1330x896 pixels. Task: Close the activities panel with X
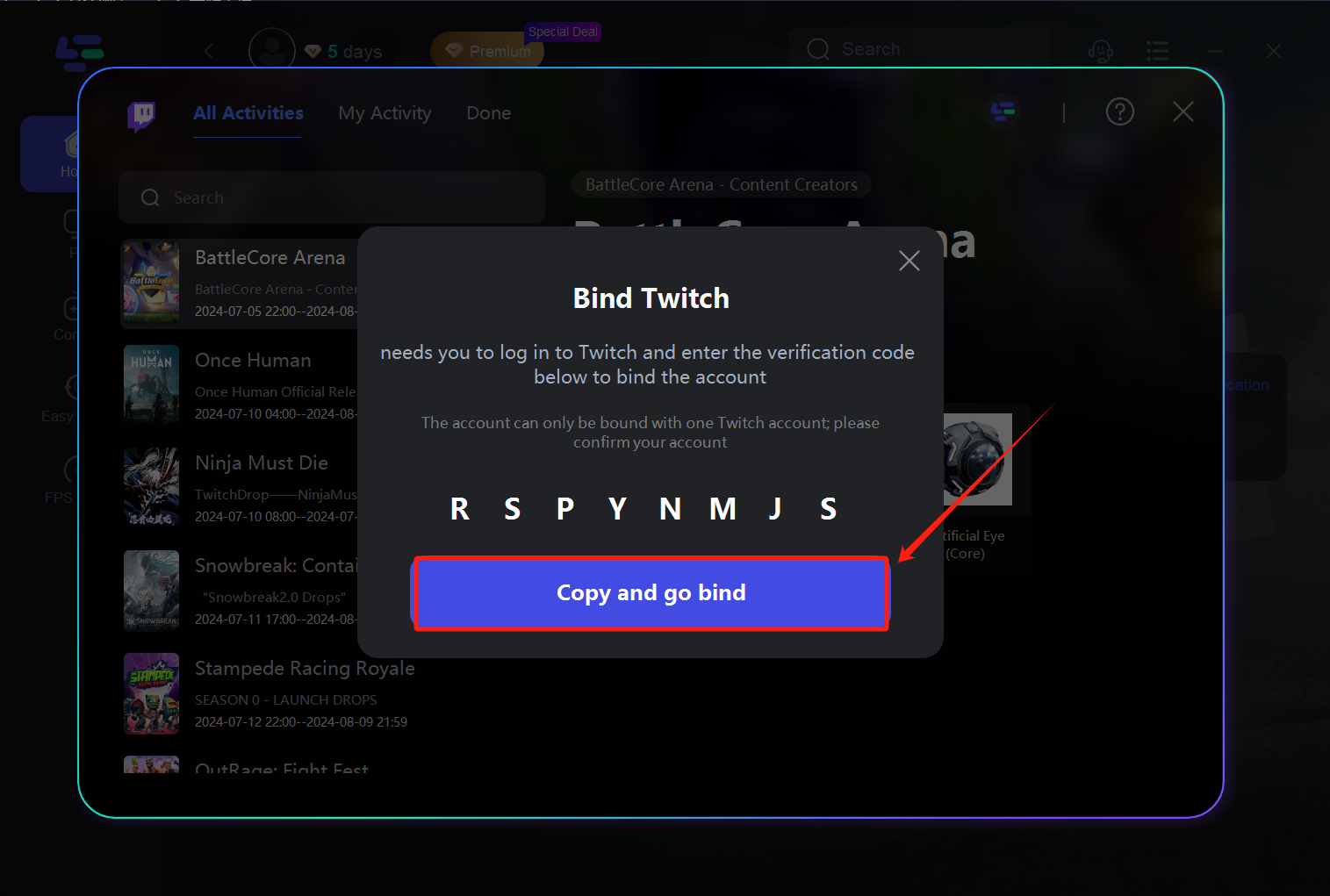[x=1183, y=111]
